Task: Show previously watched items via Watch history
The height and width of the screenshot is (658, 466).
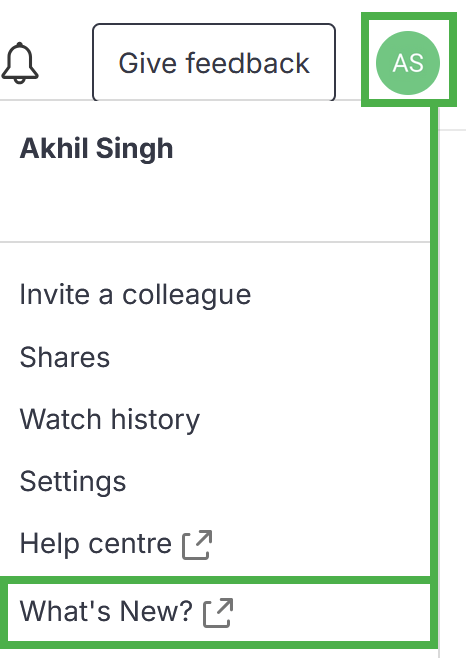Action: pos(110,419)
